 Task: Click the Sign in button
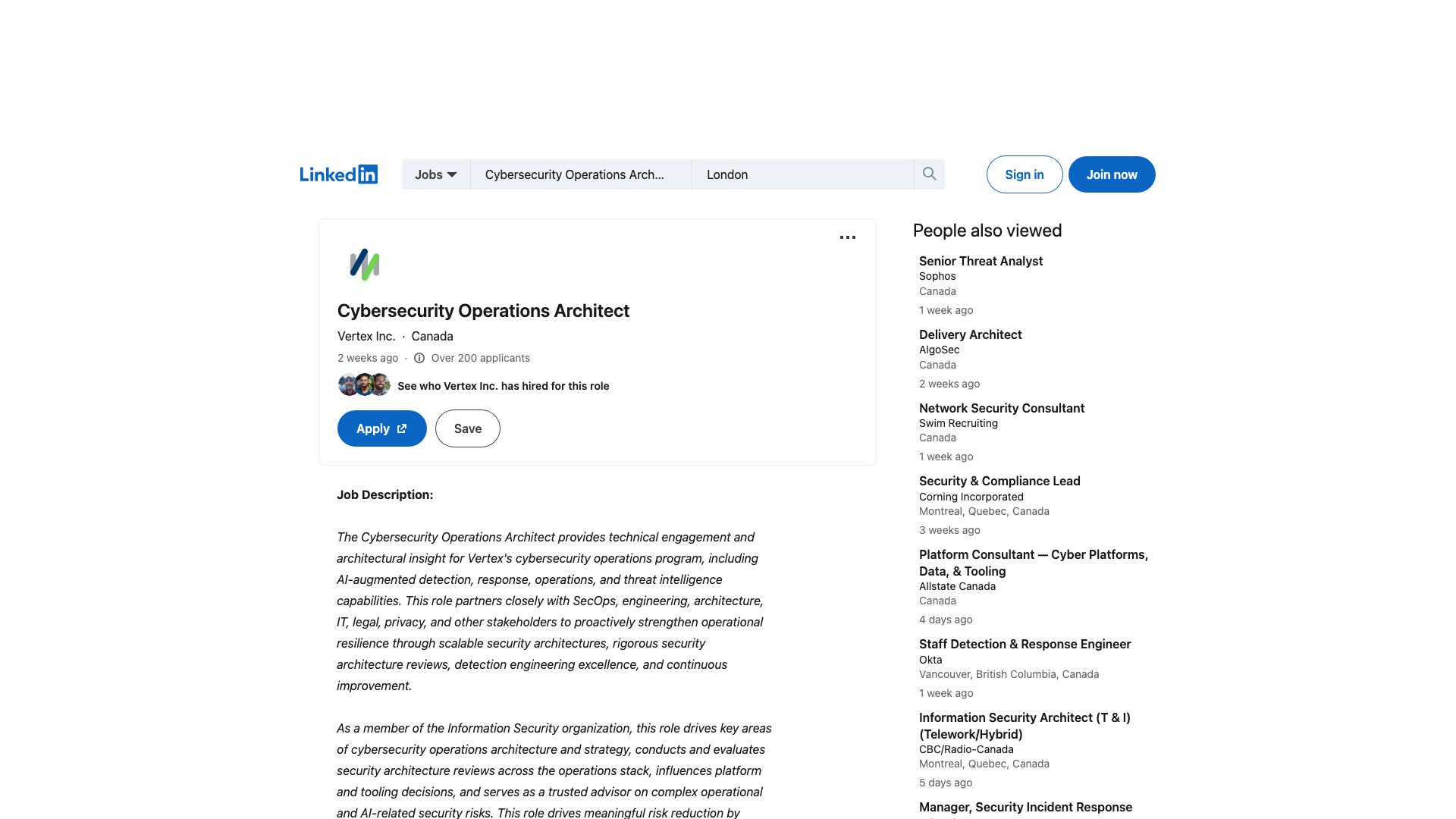pyautogui.click(x=1025, y=174)
